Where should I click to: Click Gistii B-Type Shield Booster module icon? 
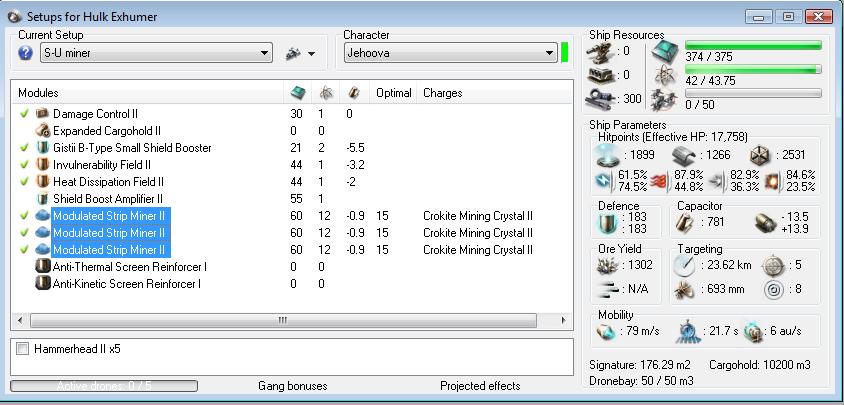coord(43,148)
